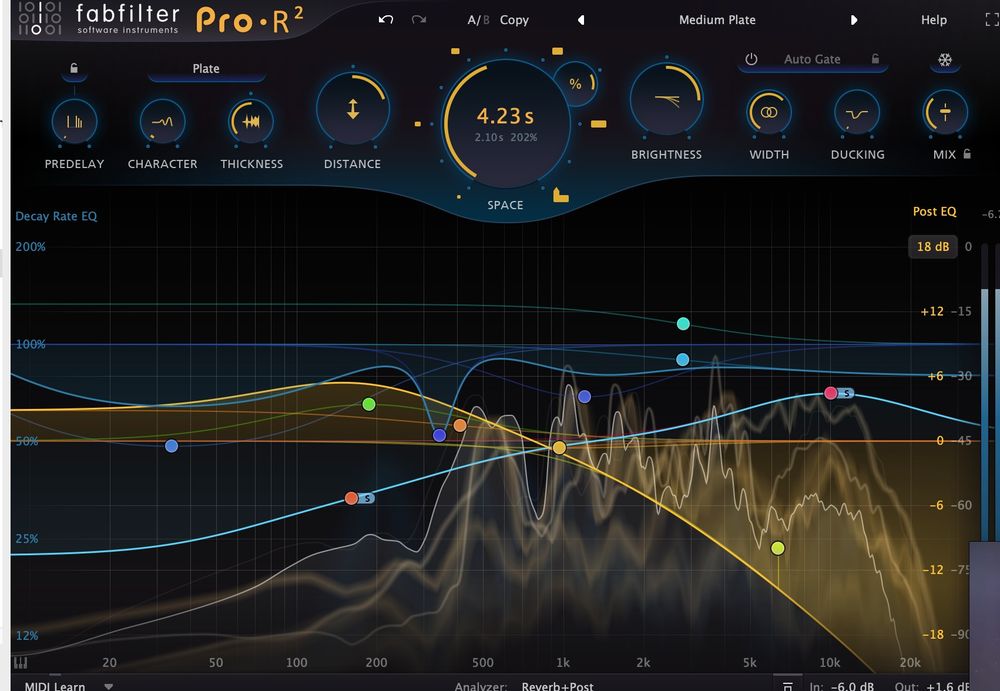The image size is (1000, 691).
Task: Open the 18 dB display range menu
Action: point(932,246)
